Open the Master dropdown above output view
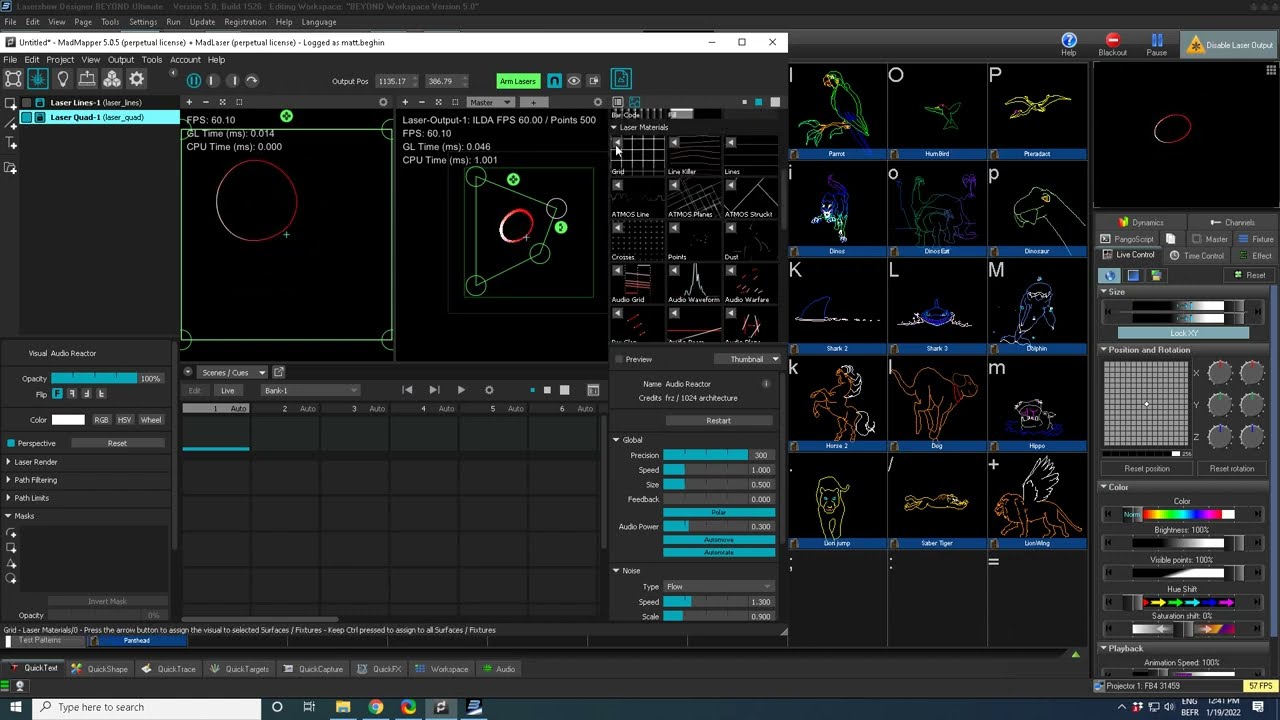 coord(491,102)
